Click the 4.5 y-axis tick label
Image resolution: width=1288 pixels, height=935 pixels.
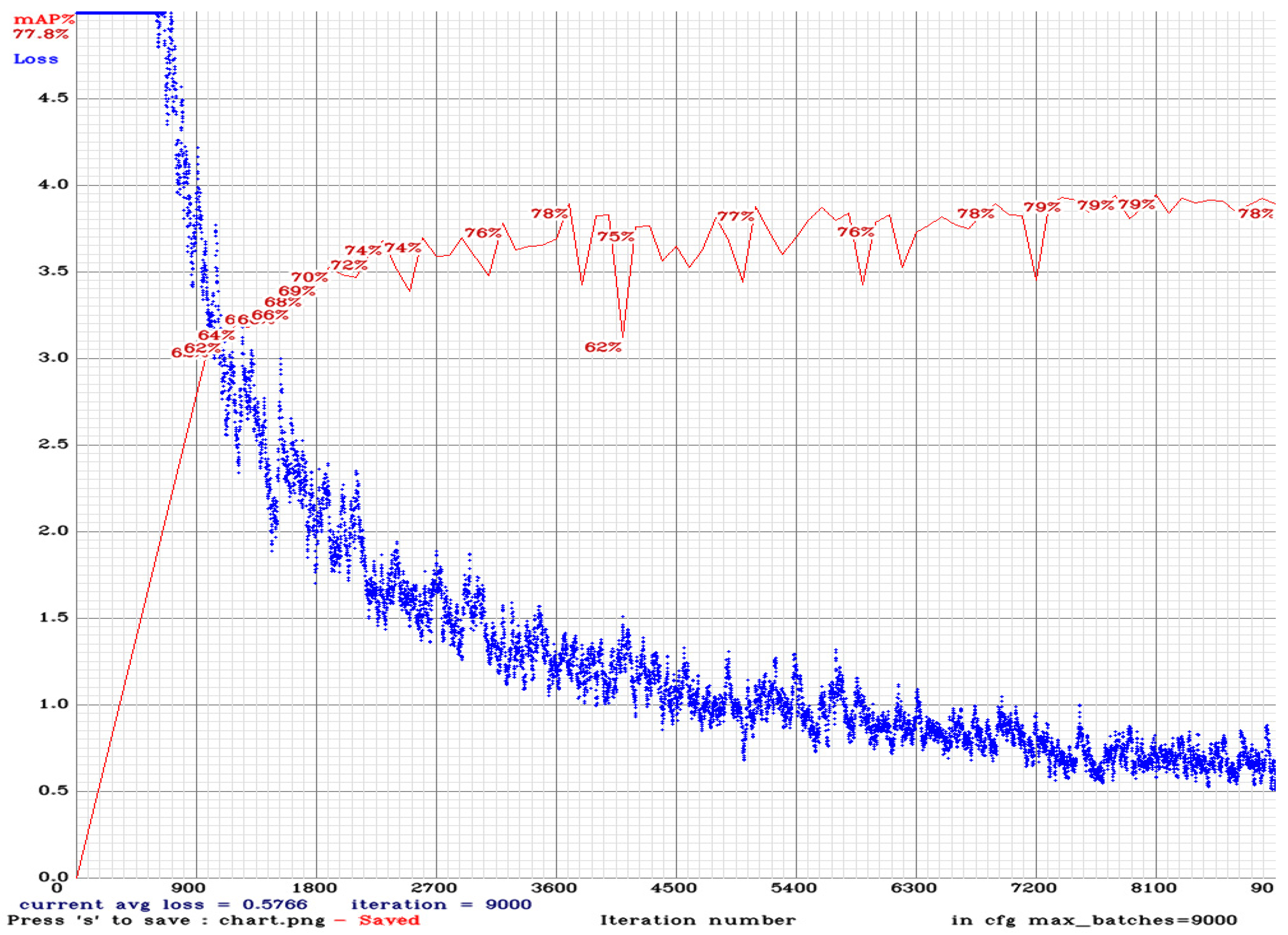[53, 98]
